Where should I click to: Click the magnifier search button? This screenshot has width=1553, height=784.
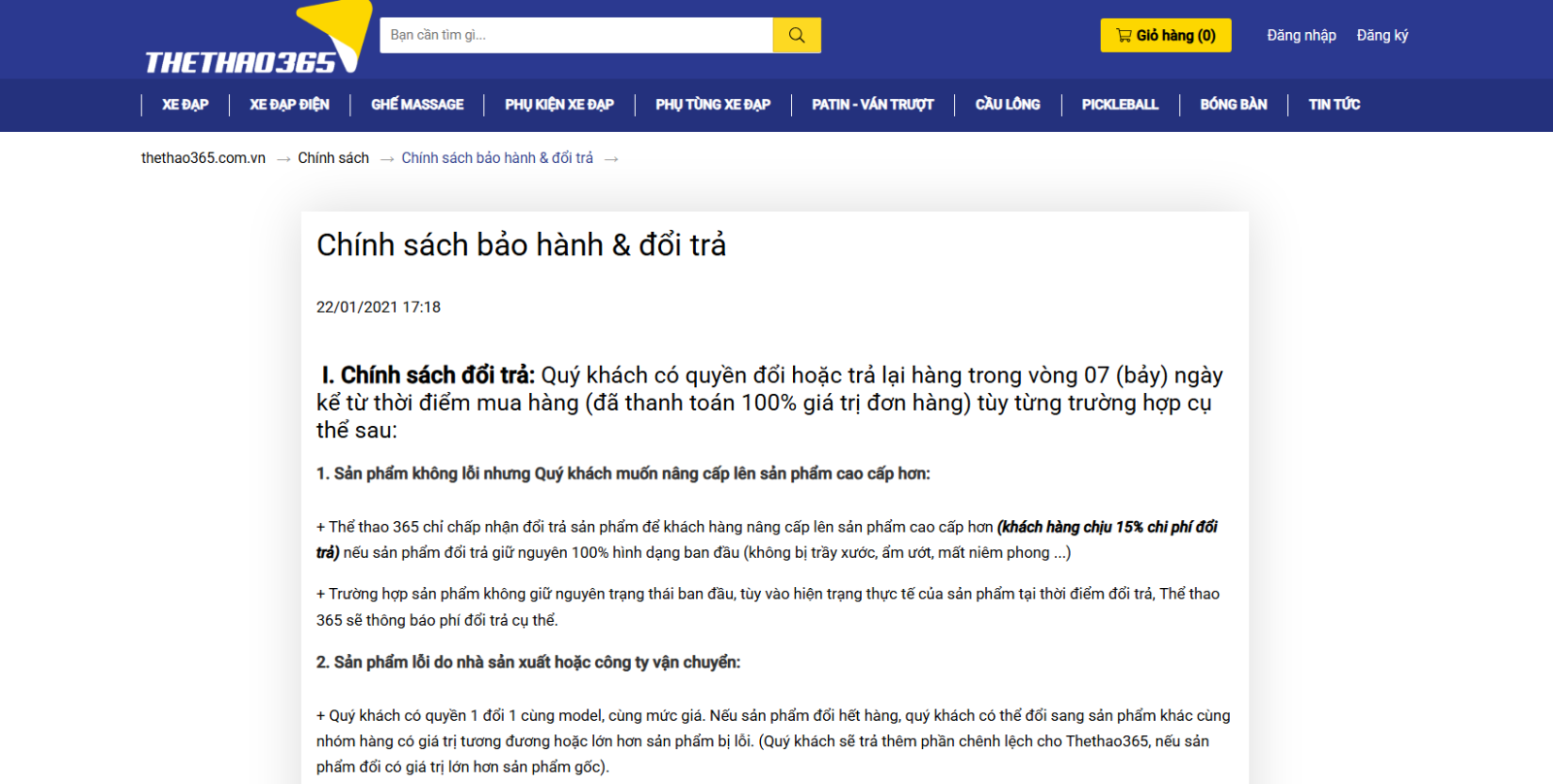point(796,35)
